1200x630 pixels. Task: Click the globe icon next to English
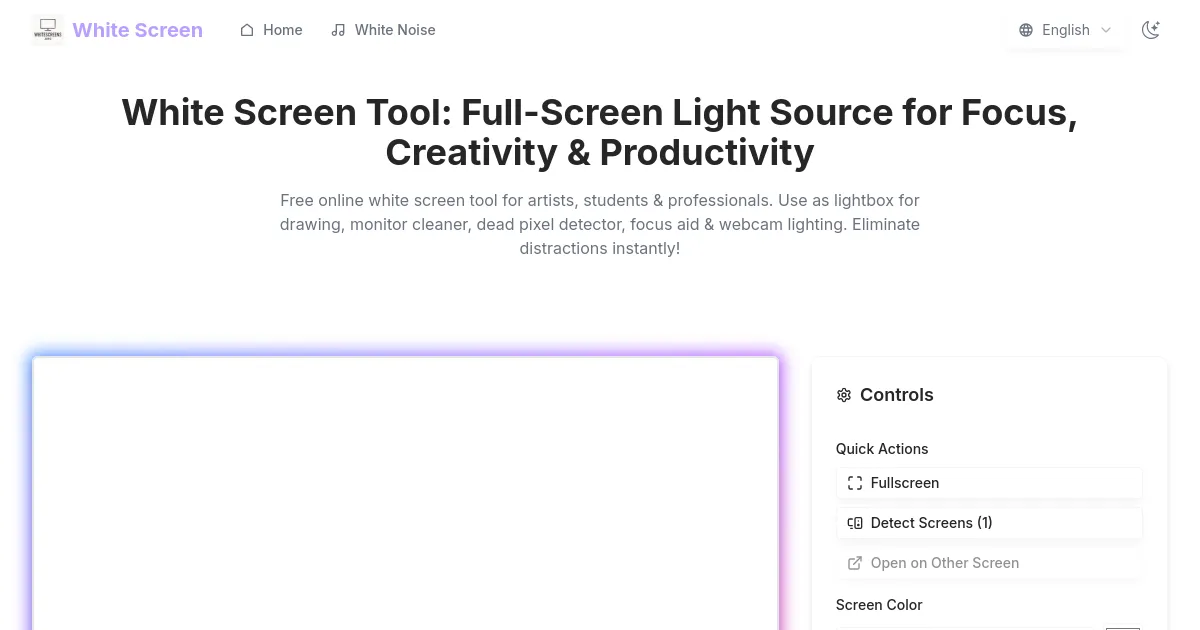(x=1026, y=30)
